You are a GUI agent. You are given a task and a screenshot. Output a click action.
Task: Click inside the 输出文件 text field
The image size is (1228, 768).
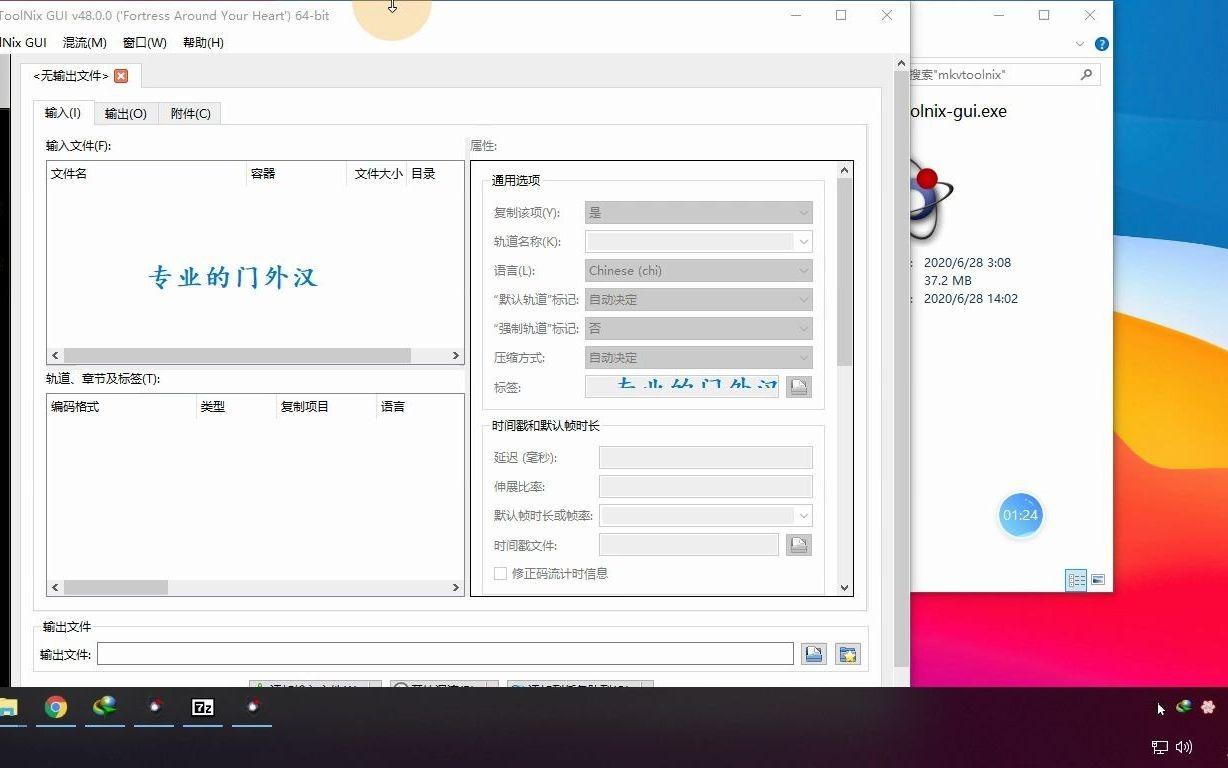[440, 653]
